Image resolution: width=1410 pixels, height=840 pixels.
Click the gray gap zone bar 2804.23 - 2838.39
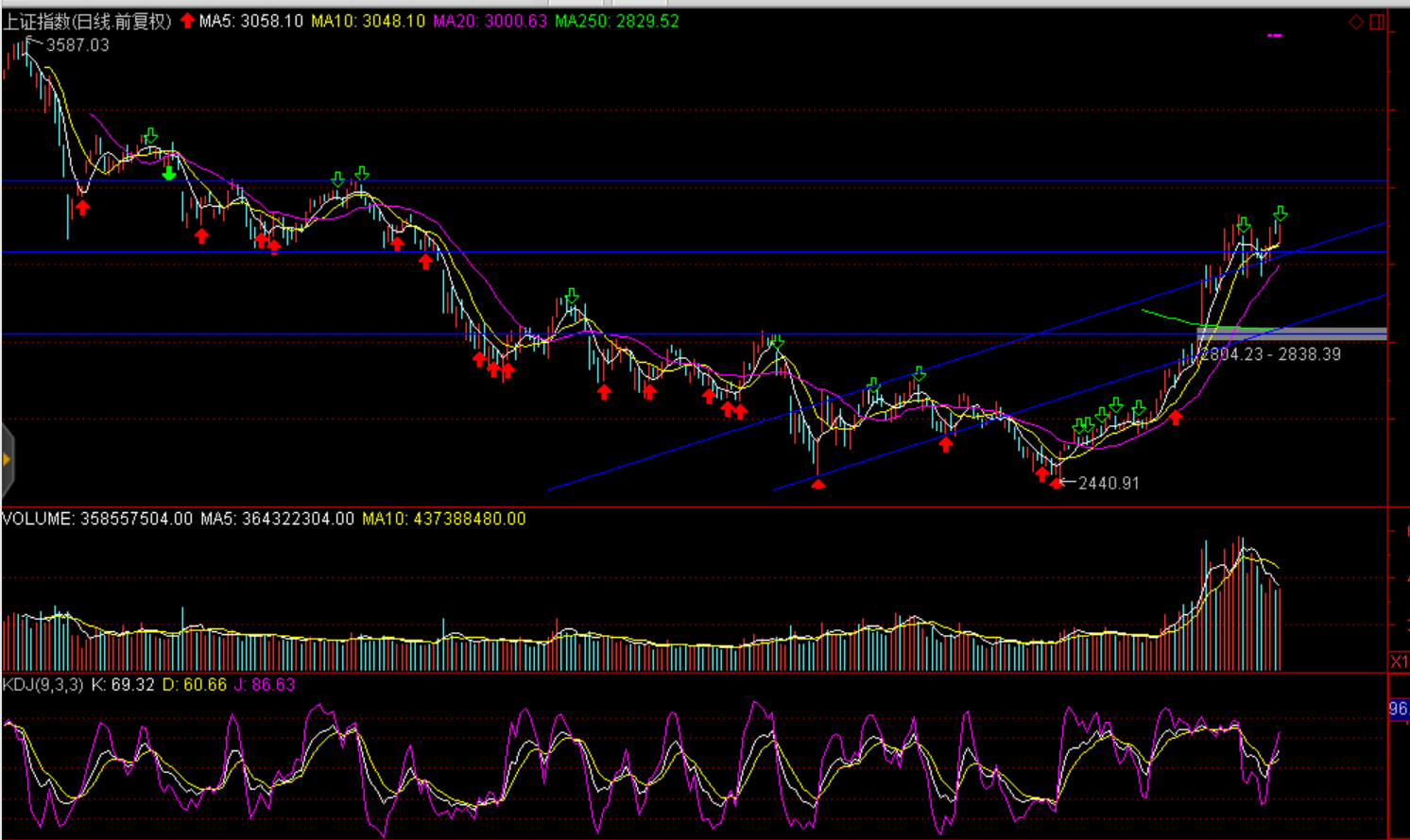pyautogui.click(x=1291, y=333)
